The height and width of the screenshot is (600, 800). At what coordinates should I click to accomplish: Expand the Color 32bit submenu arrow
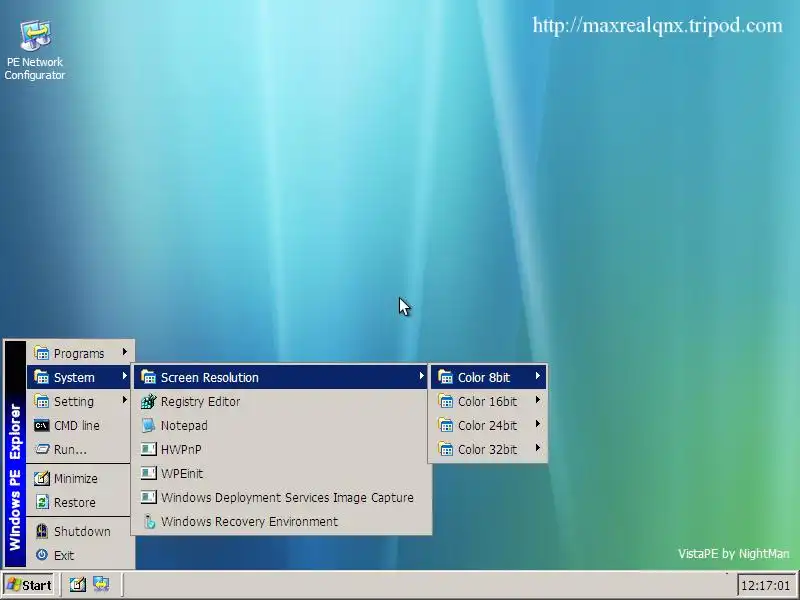click(538, 448)
